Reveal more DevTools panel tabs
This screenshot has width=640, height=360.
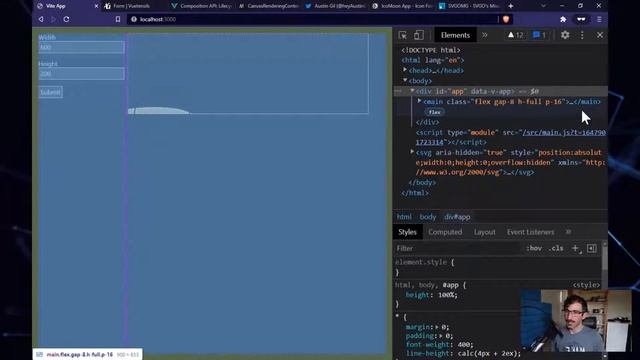click(484, 35)
